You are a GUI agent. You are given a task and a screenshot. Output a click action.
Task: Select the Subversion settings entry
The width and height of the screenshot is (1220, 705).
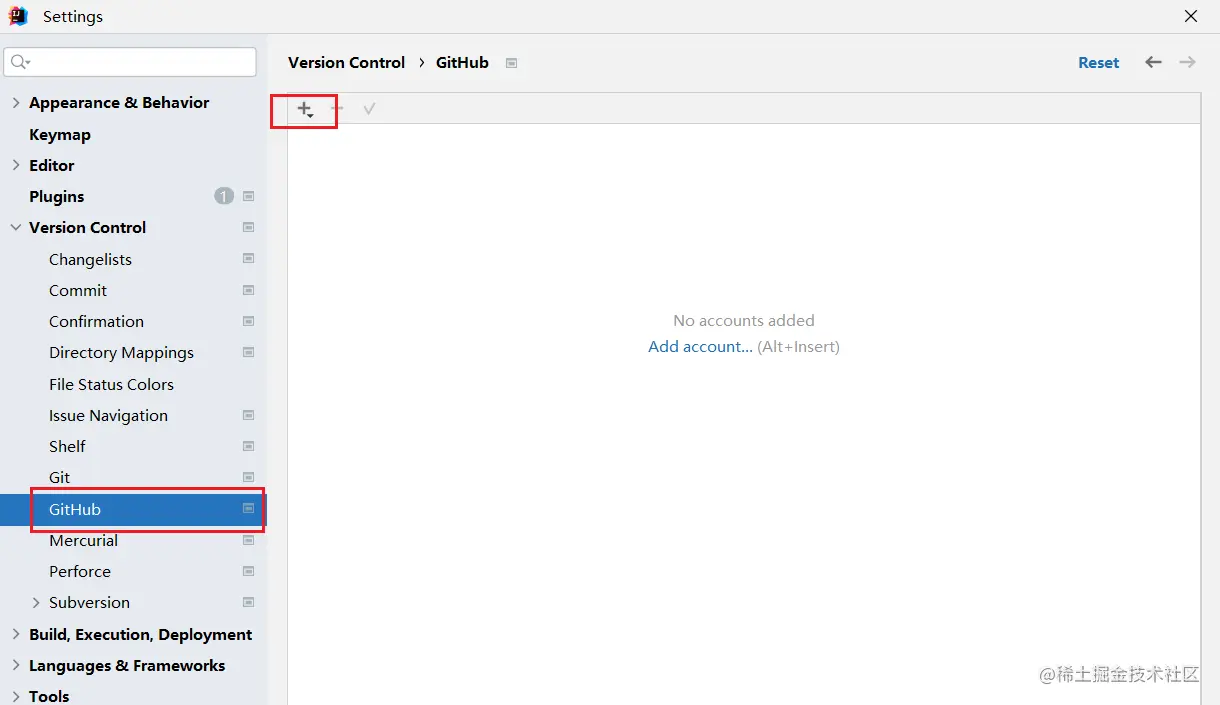(89, 602)
